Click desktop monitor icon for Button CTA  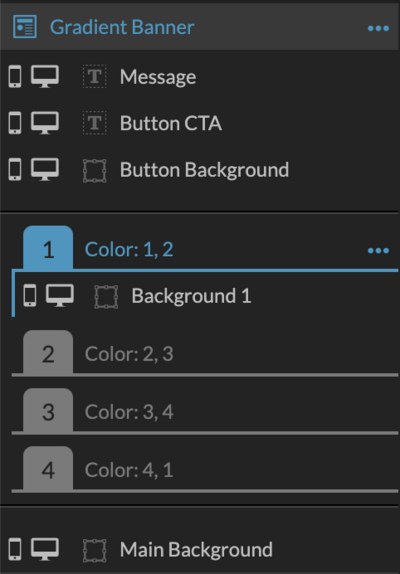click(x=45, y=123)
